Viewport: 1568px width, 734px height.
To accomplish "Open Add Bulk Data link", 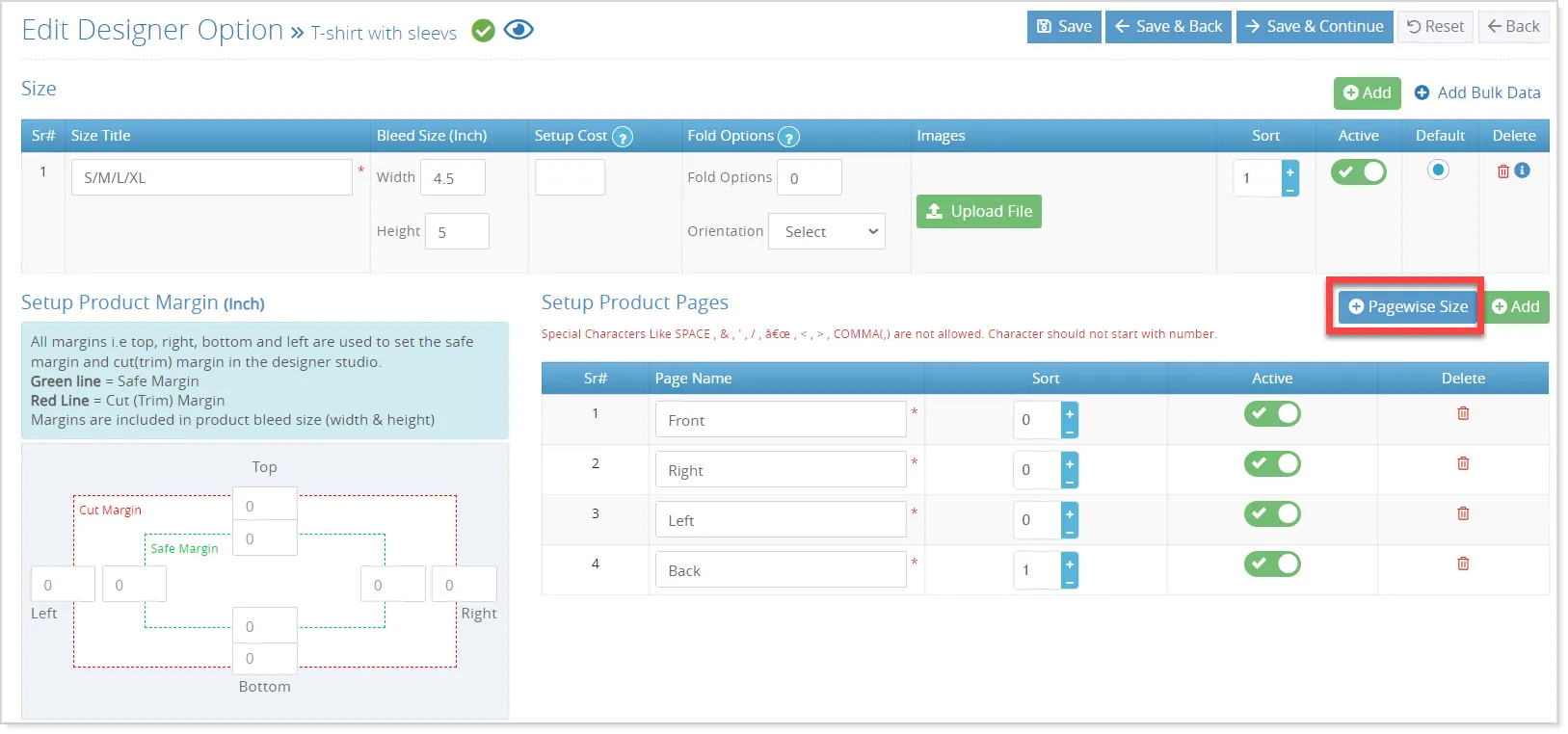I will [1477, 93].
